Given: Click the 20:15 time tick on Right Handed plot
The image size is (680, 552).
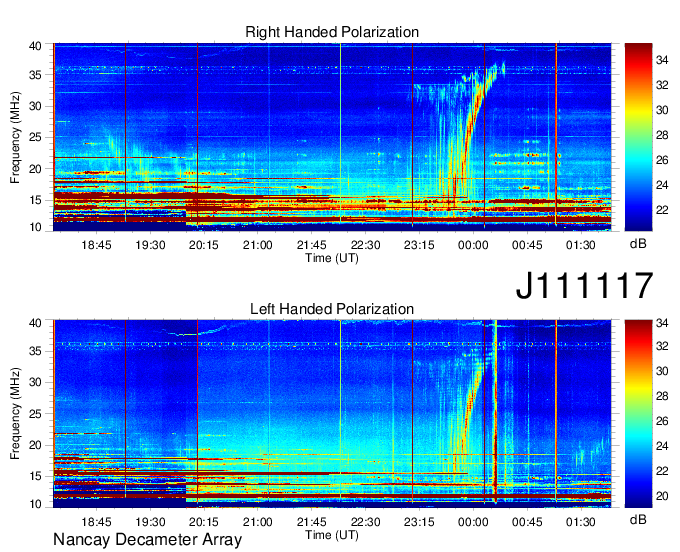Looking at the screenshot, I should point(204,245).
